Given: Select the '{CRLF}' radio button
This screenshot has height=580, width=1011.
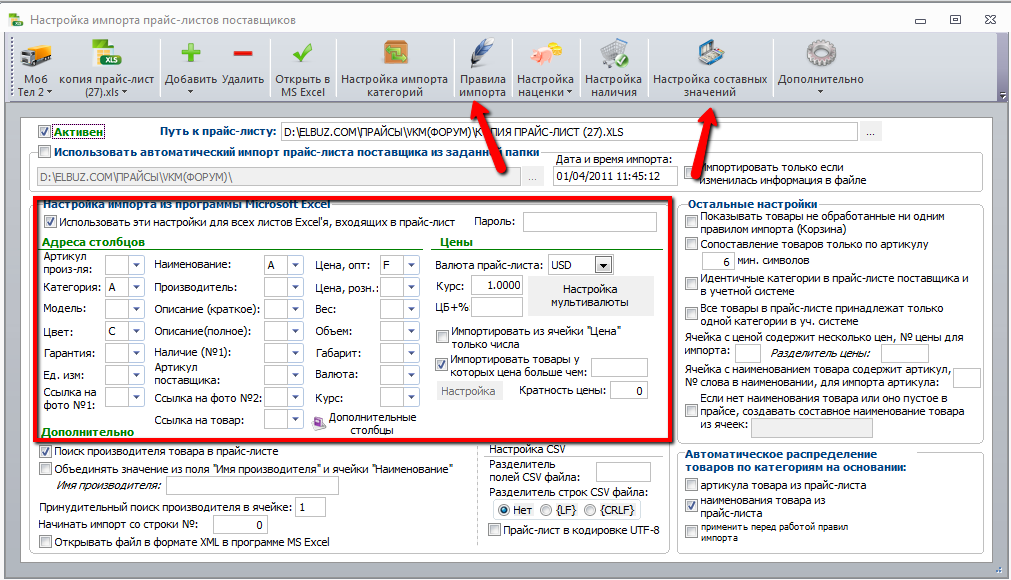Looking at the screenshot, I should pos(590,510).
